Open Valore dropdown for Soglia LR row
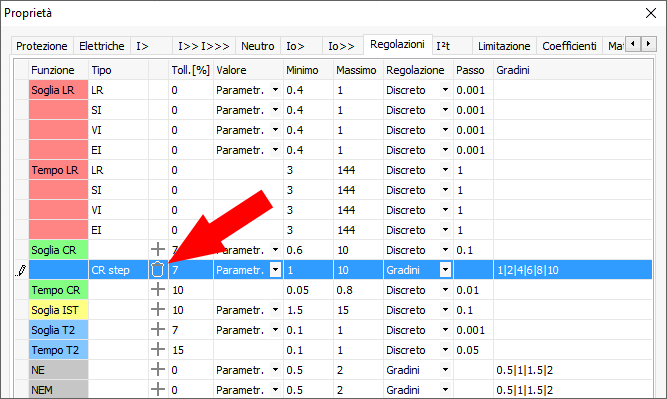 (x=275, y=90)
